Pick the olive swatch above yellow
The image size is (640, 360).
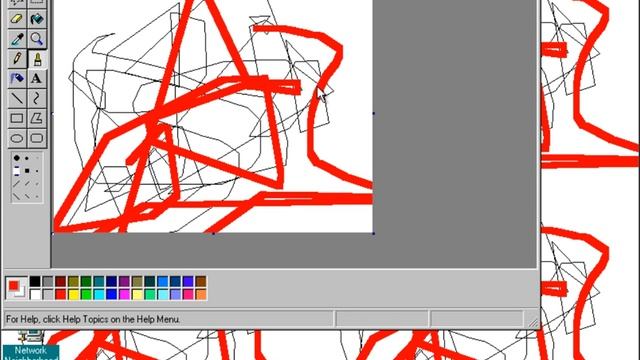(x=73, y=281)
